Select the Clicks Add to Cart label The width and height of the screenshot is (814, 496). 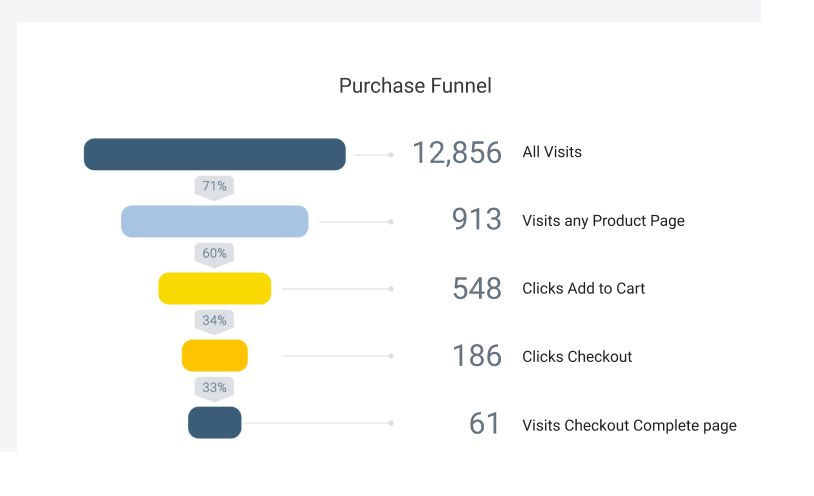[x=584, y=288]
